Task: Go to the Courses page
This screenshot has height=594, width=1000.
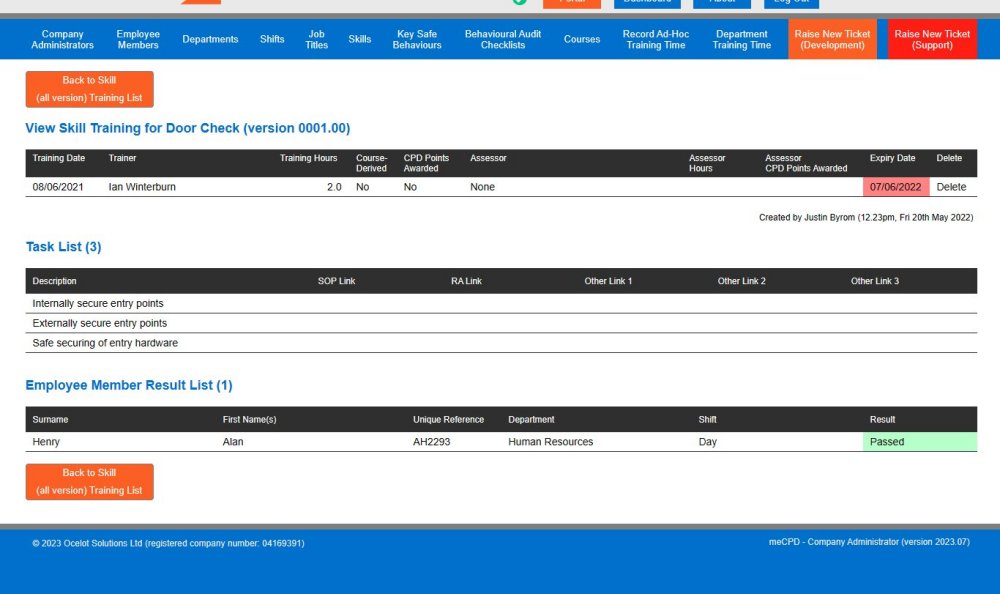Action: [582, 39]
